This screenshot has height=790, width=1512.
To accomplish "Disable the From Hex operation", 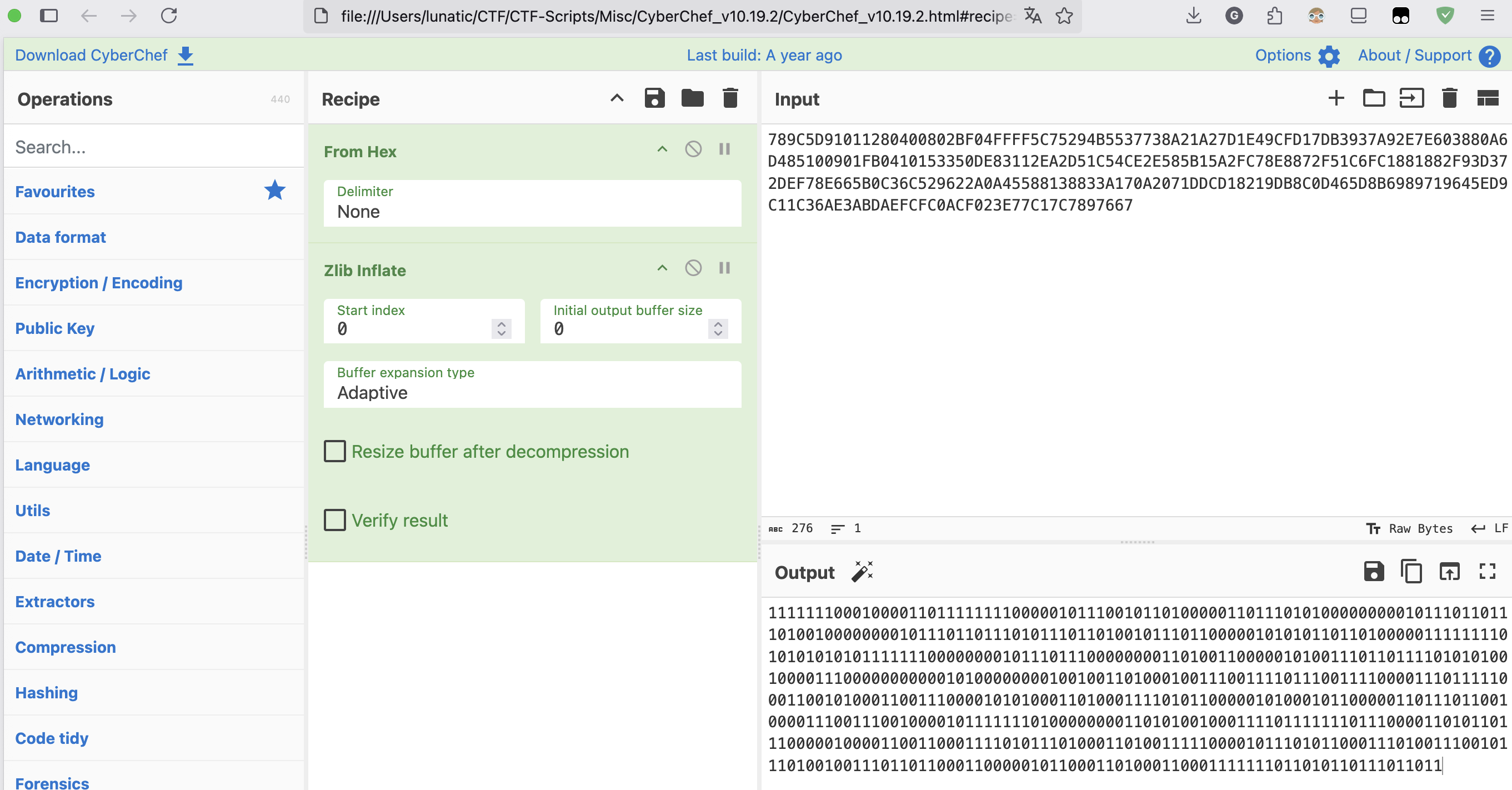I will (x=693, y=149).
